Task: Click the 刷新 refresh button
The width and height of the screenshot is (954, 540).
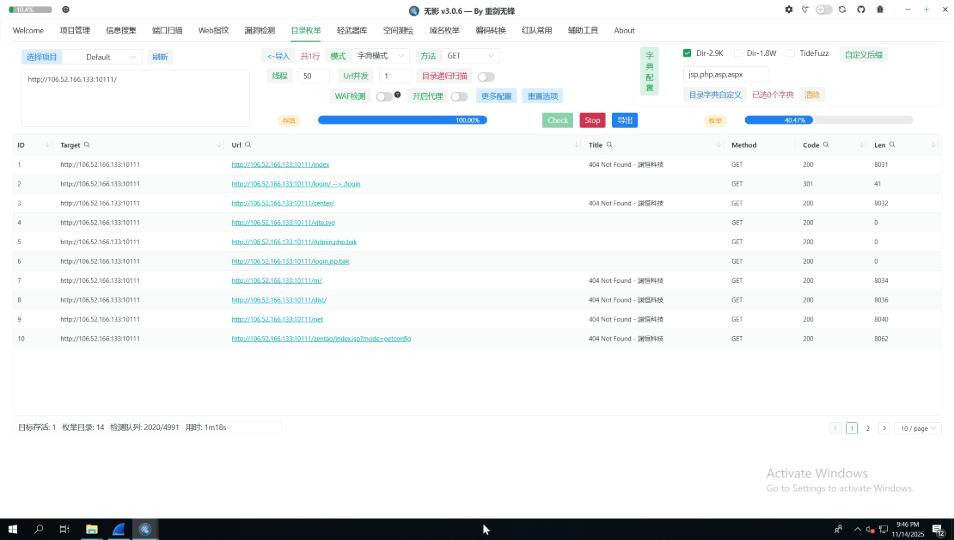Action: (x=160, y=57)
